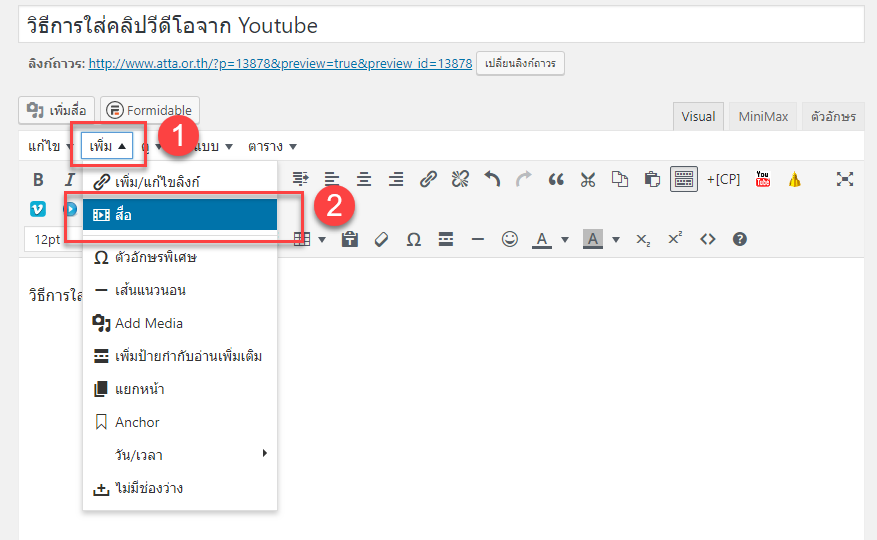The height and width of the screenshot is (540, 877).
Task: Click the paste as text icon
Action: pos(350,240)
